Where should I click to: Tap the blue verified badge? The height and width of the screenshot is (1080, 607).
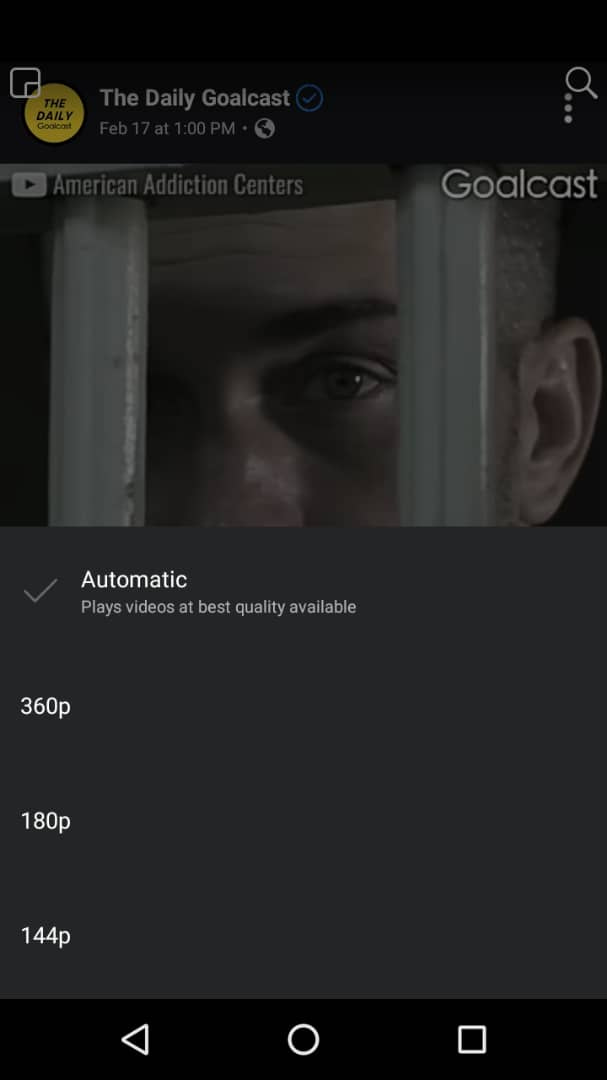click(309, 98)
